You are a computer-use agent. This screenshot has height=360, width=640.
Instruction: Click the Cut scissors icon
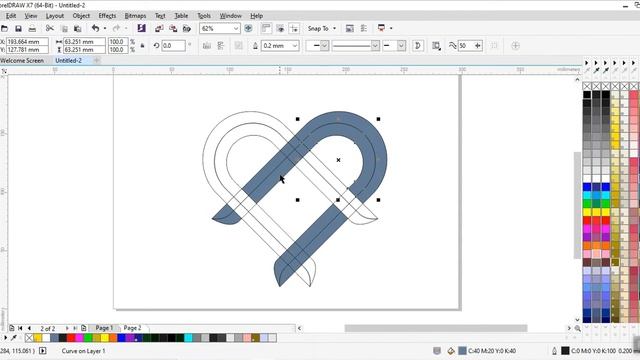(50, 28)
